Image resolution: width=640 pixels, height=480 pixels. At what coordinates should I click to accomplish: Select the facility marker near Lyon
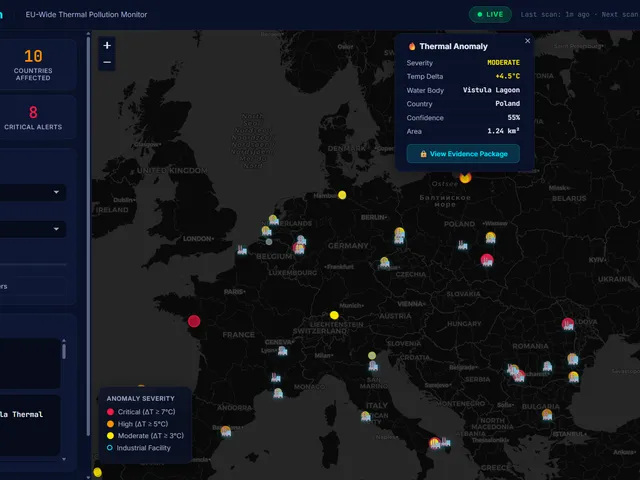tap(282, 350)
